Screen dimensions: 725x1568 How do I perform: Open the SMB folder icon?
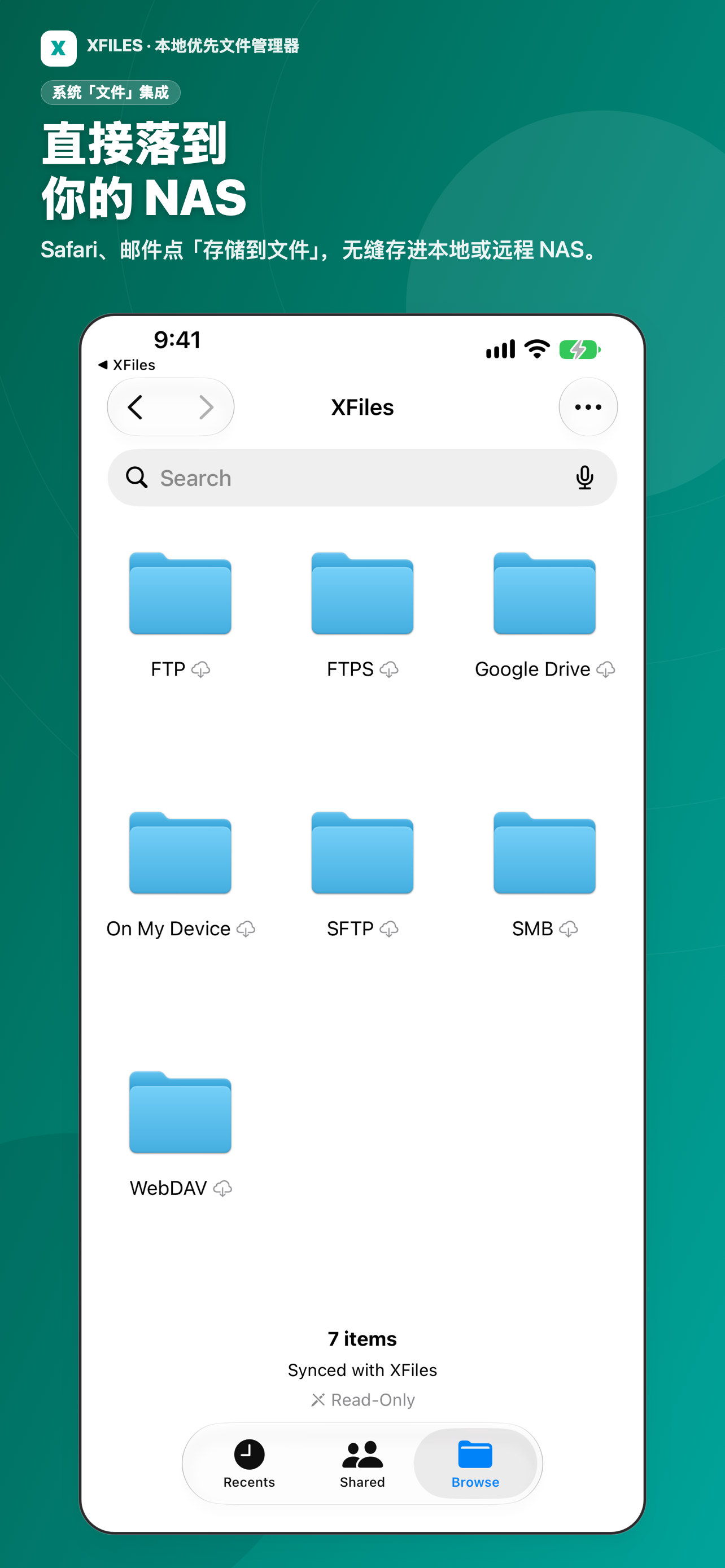coord(544,853)
